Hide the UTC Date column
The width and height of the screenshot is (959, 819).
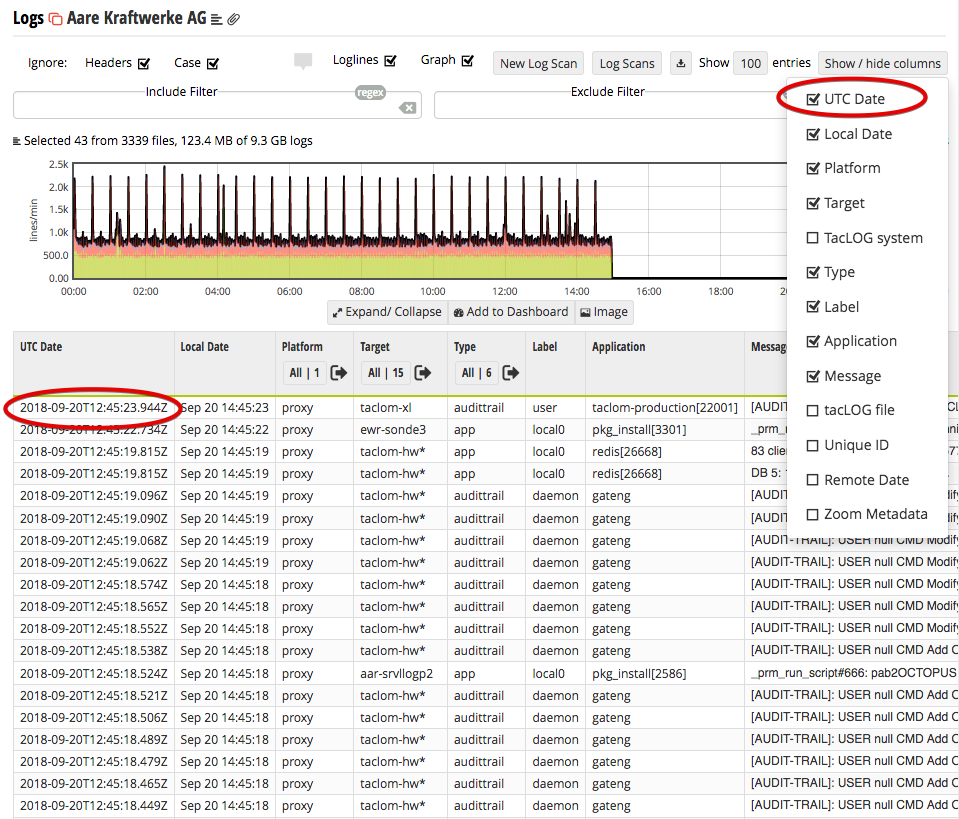click(813, 99)
